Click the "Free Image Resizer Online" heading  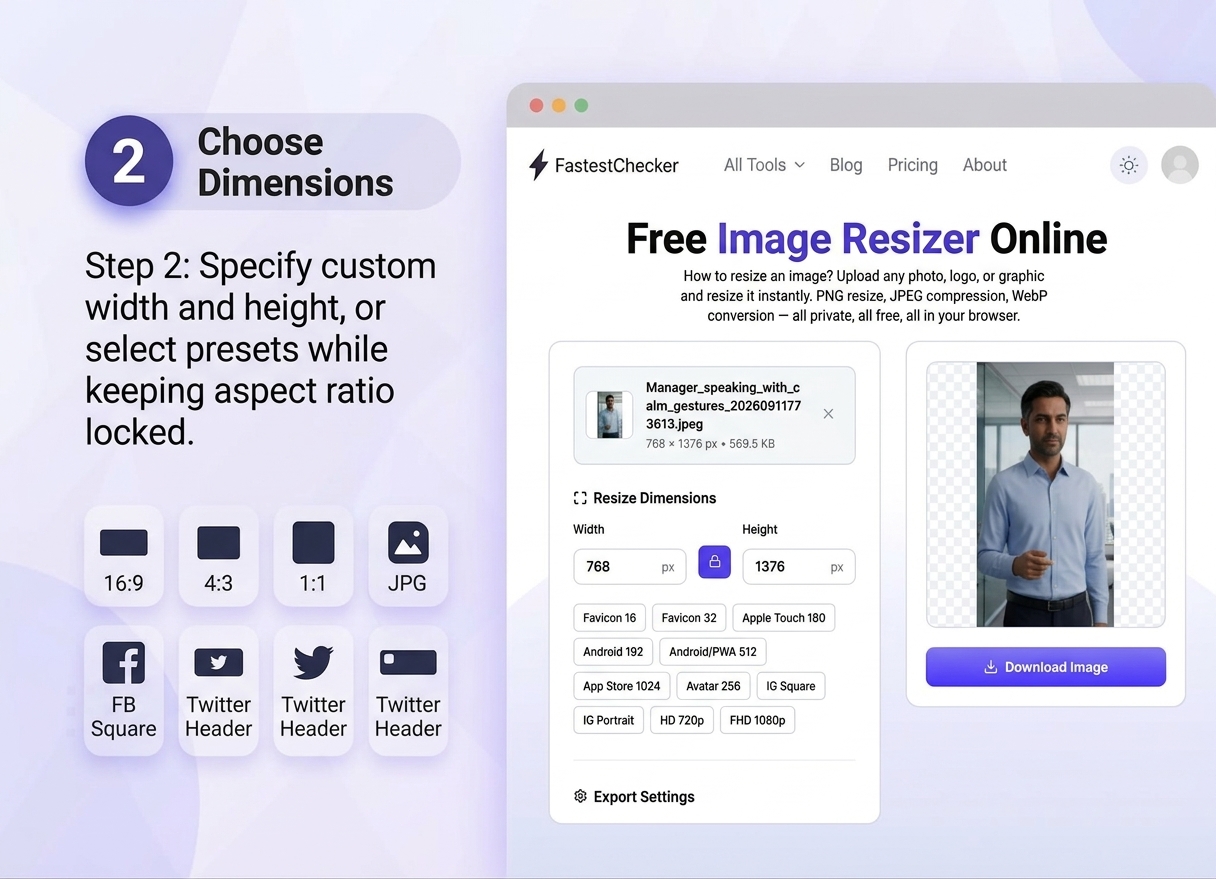(867, 239)
